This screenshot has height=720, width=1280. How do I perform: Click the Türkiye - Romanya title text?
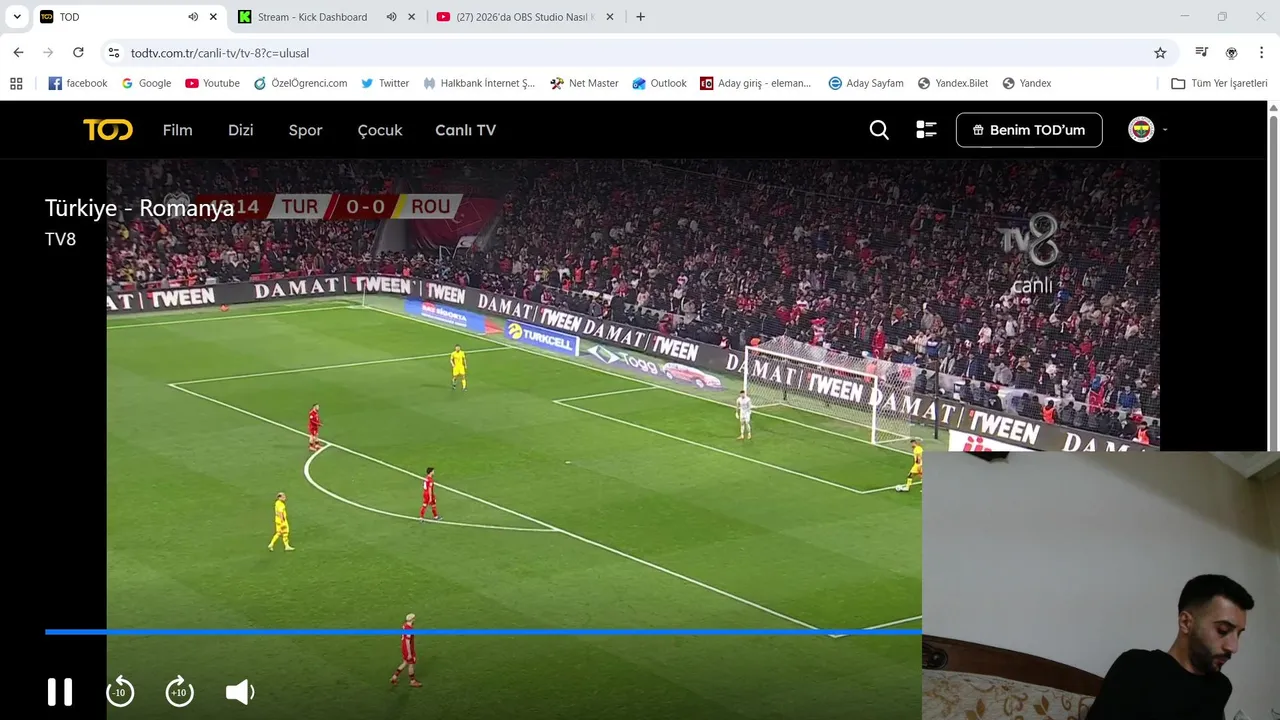[x=139, y=208]
